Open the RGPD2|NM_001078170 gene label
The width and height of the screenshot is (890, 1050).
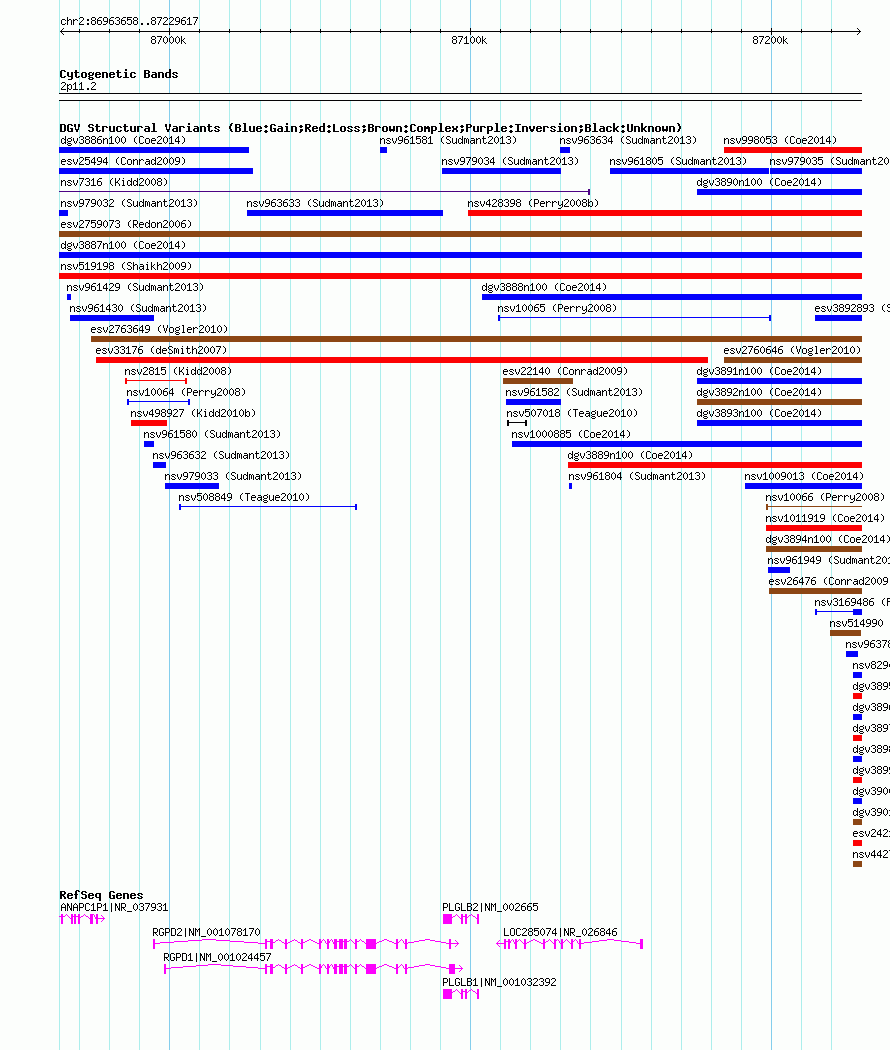click(206, 931)
